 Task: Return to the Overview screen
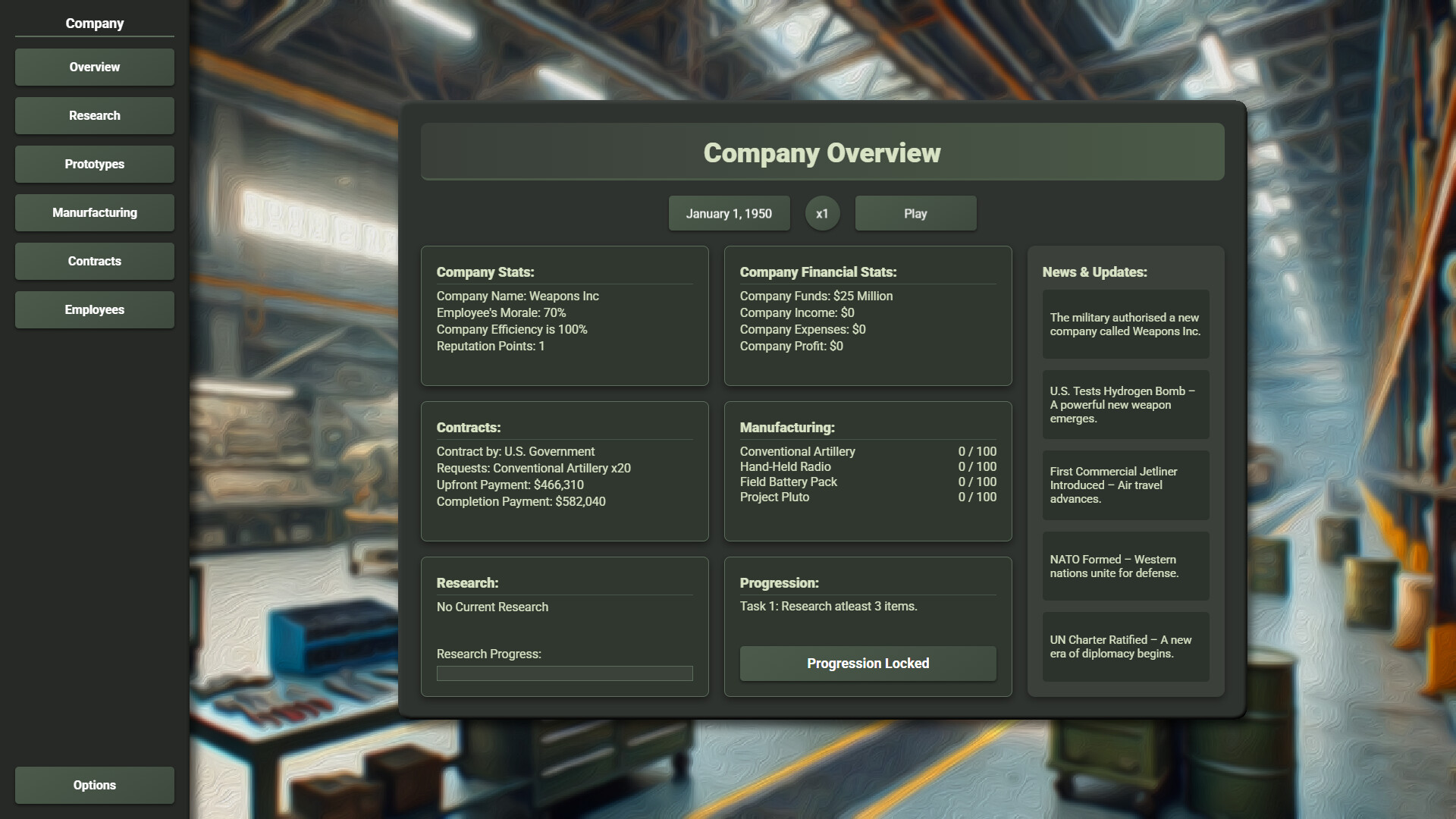(94, 67)
